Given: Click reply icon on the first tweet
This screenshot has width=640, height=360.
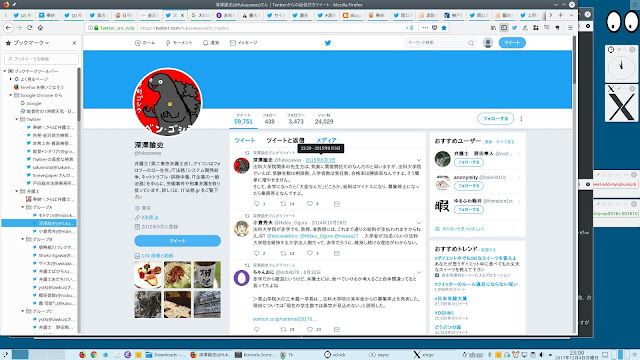Looking at the screenshot, I should [x=256, y=203].
